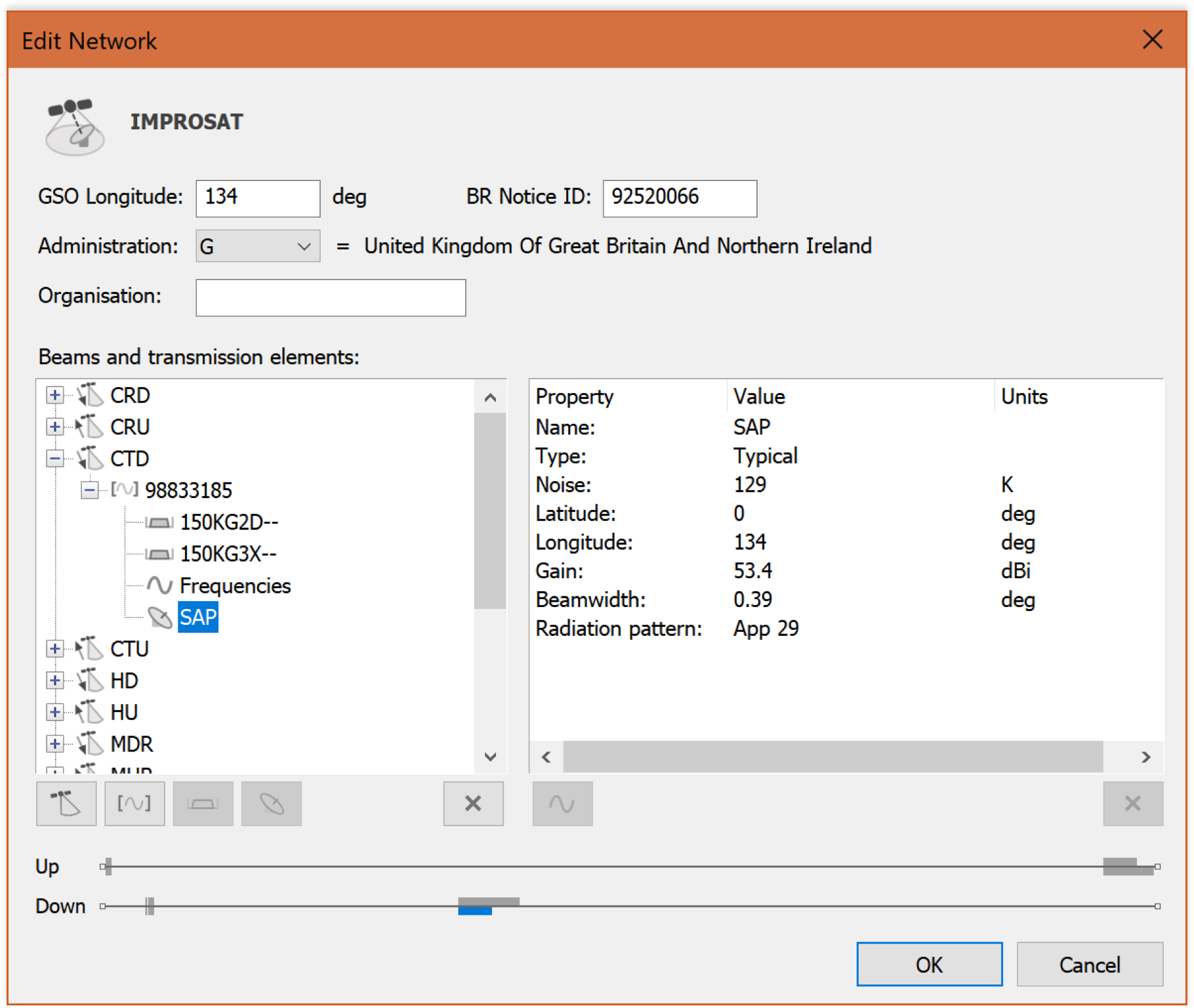Select the CTD beam icon in tree

pos(90,458)
